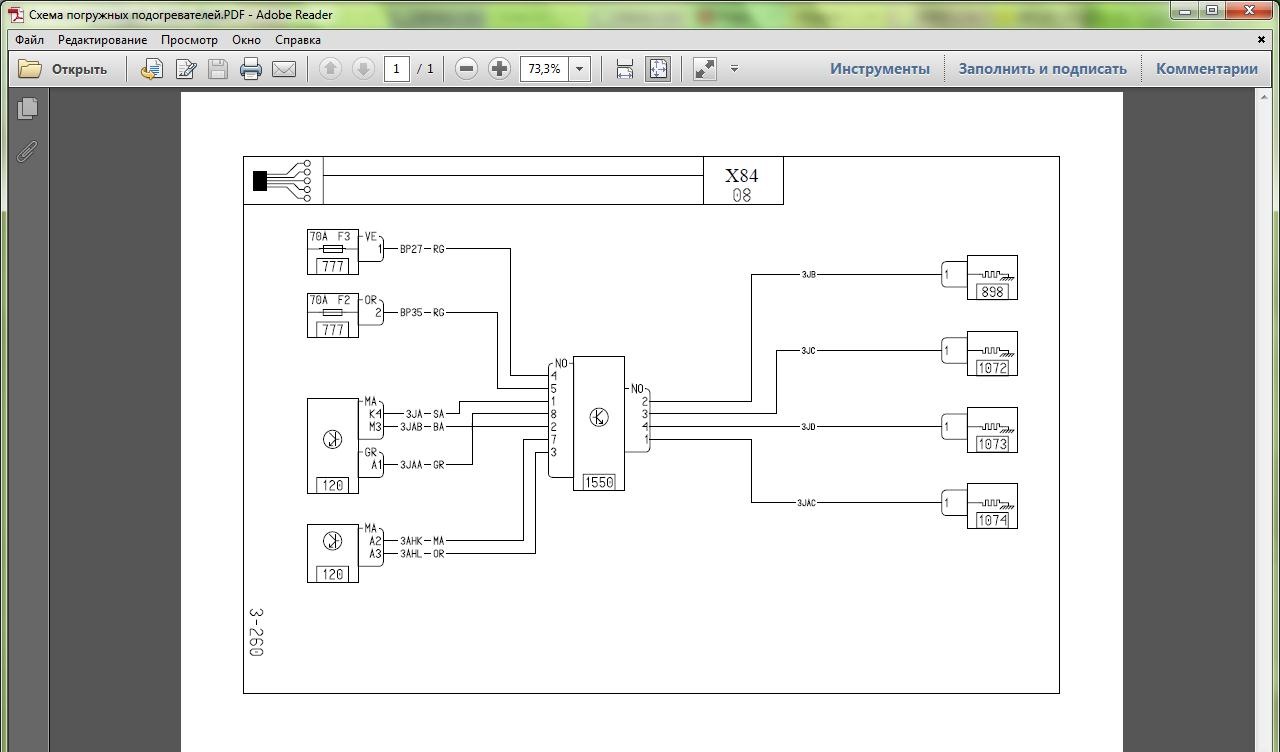Screen dimensions: 1280x752
Task: Print the document via printer icon
Action: pos(251,69)
